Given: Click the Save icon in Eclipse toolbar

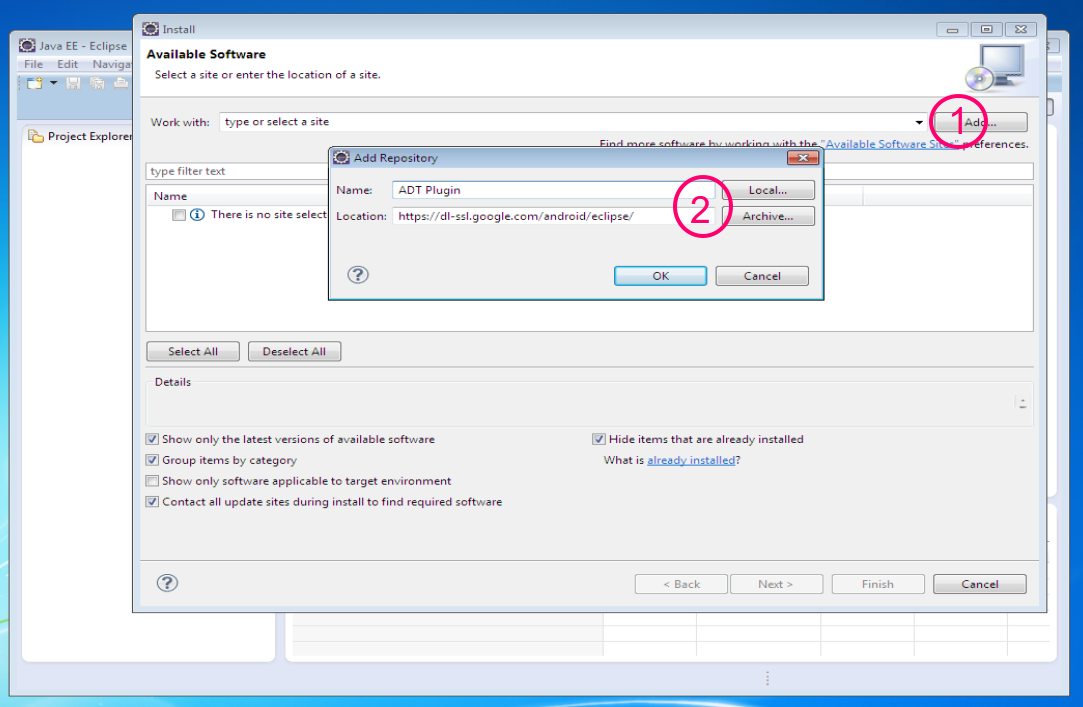Looking at the screenshot, I should (x=73, y=83).
